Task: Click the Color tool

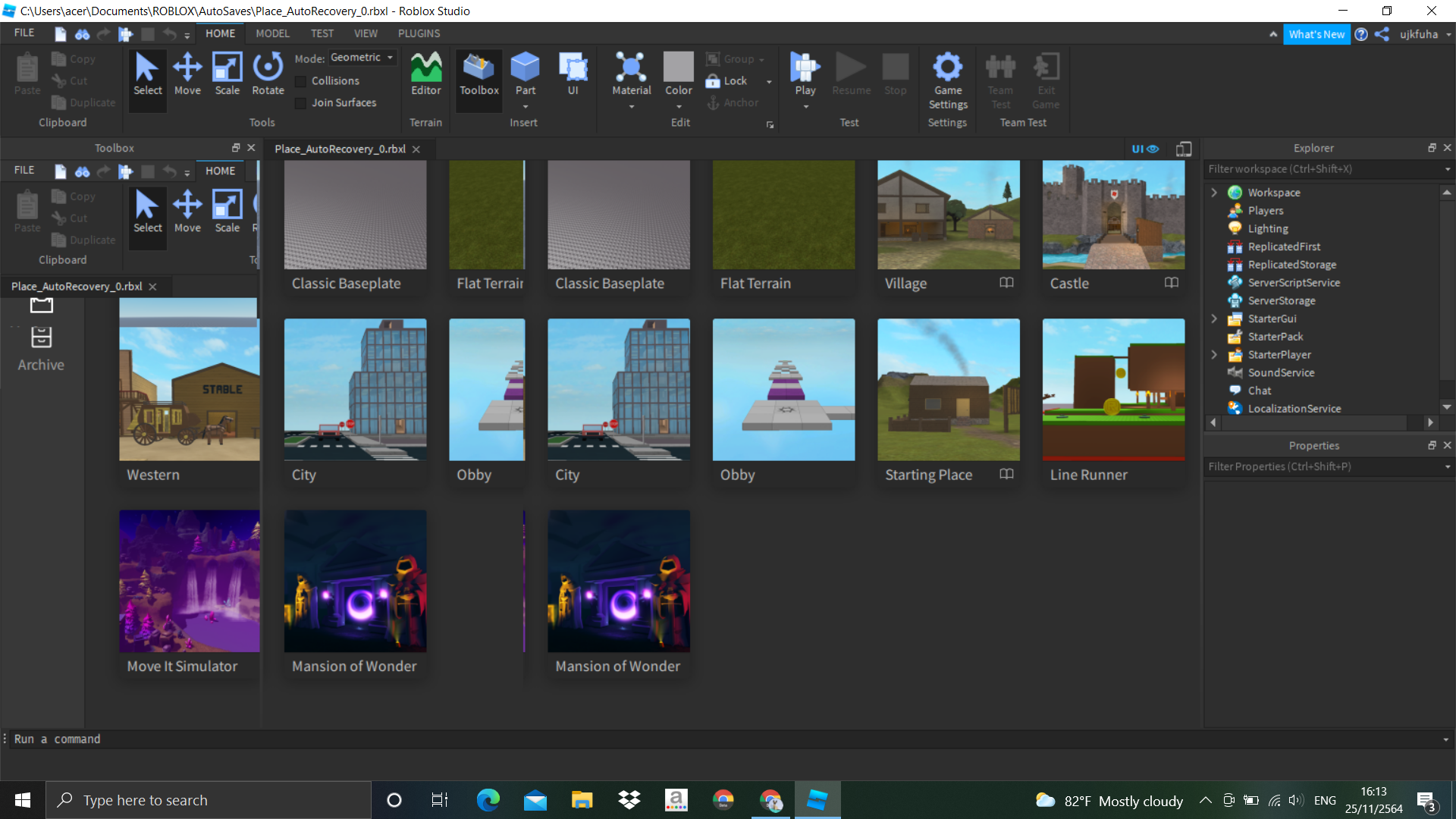Action: click(679, 74)
